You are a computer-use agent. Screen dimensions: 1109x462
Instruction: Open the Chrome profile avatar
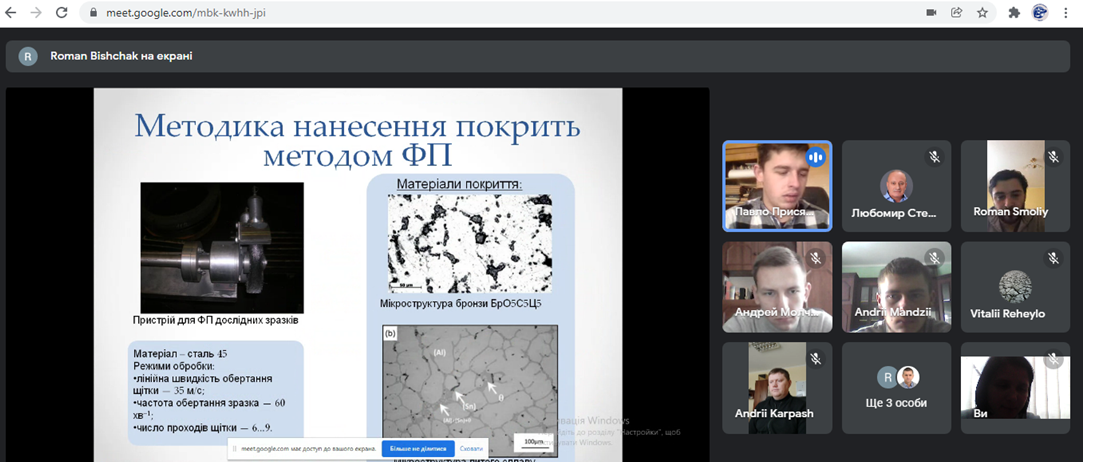[x=1040, y=13]
